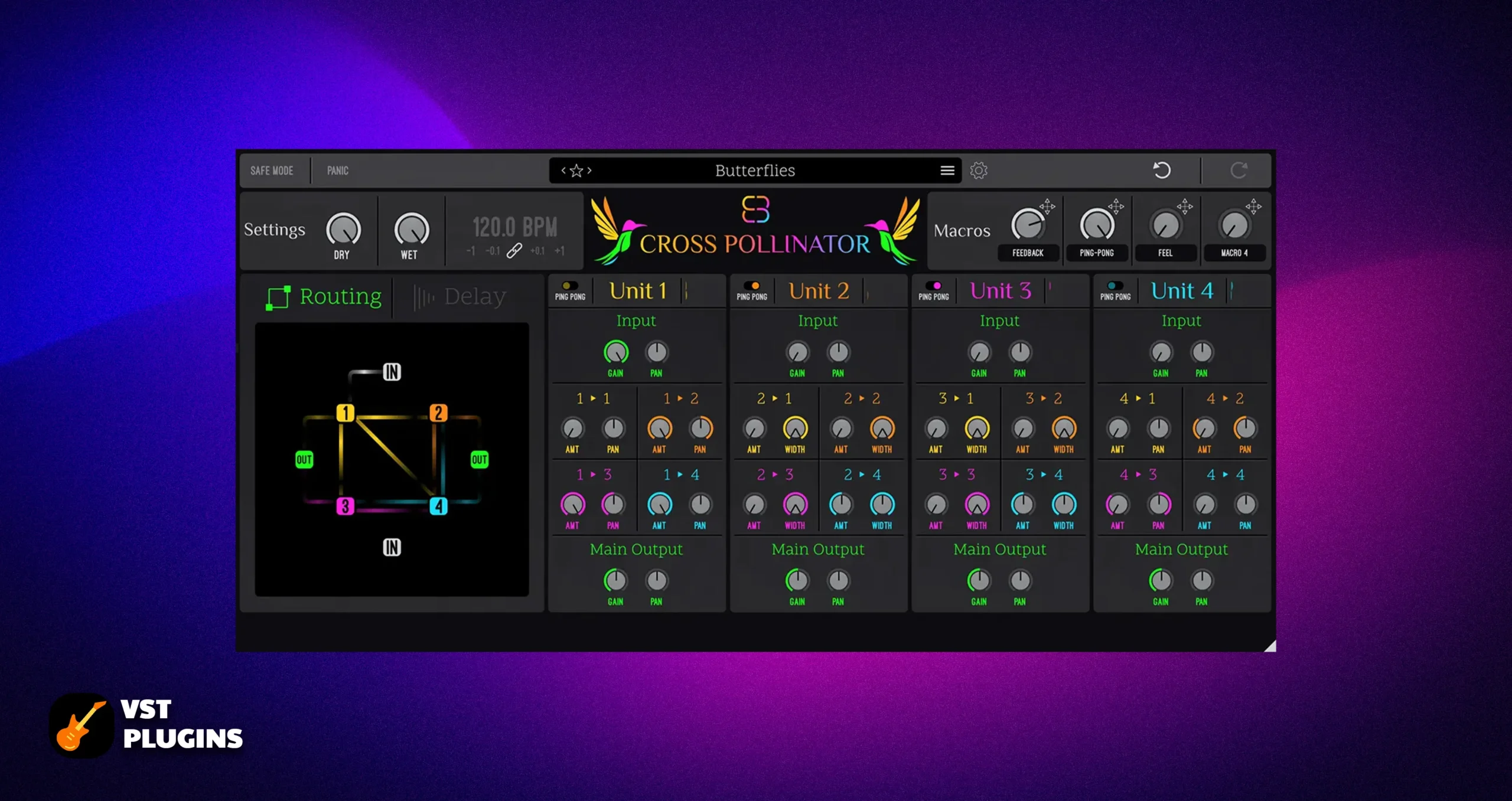Click the Unit 4 level meter bar
1512x801 pixels.
point(1232,290)
